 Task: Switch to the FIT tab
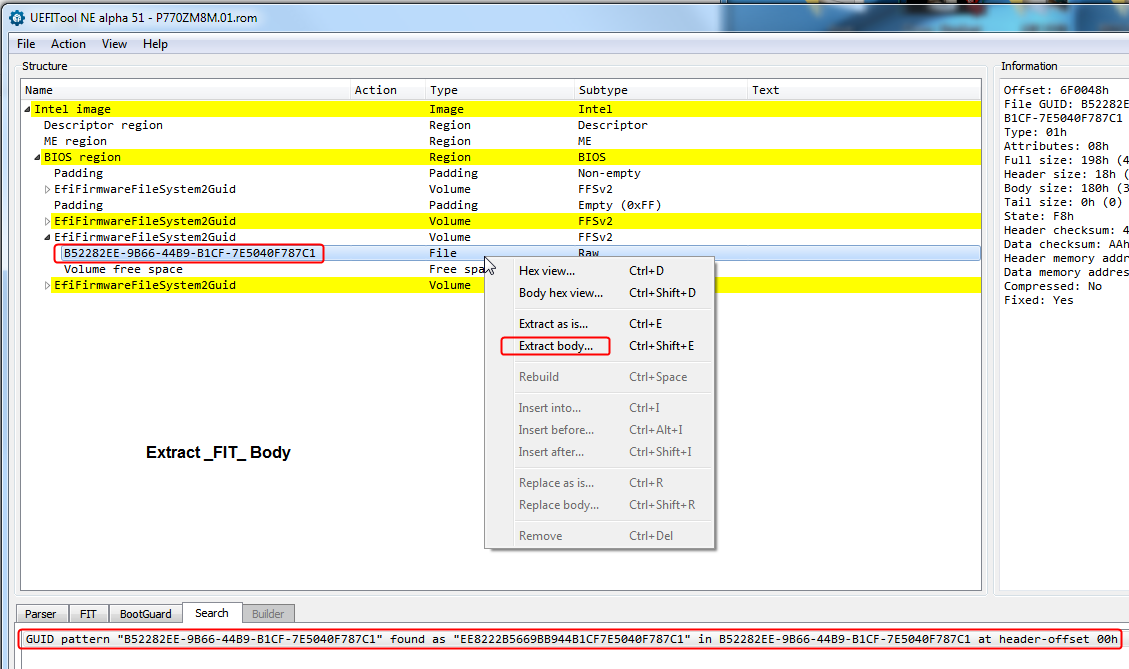(88, 614)
